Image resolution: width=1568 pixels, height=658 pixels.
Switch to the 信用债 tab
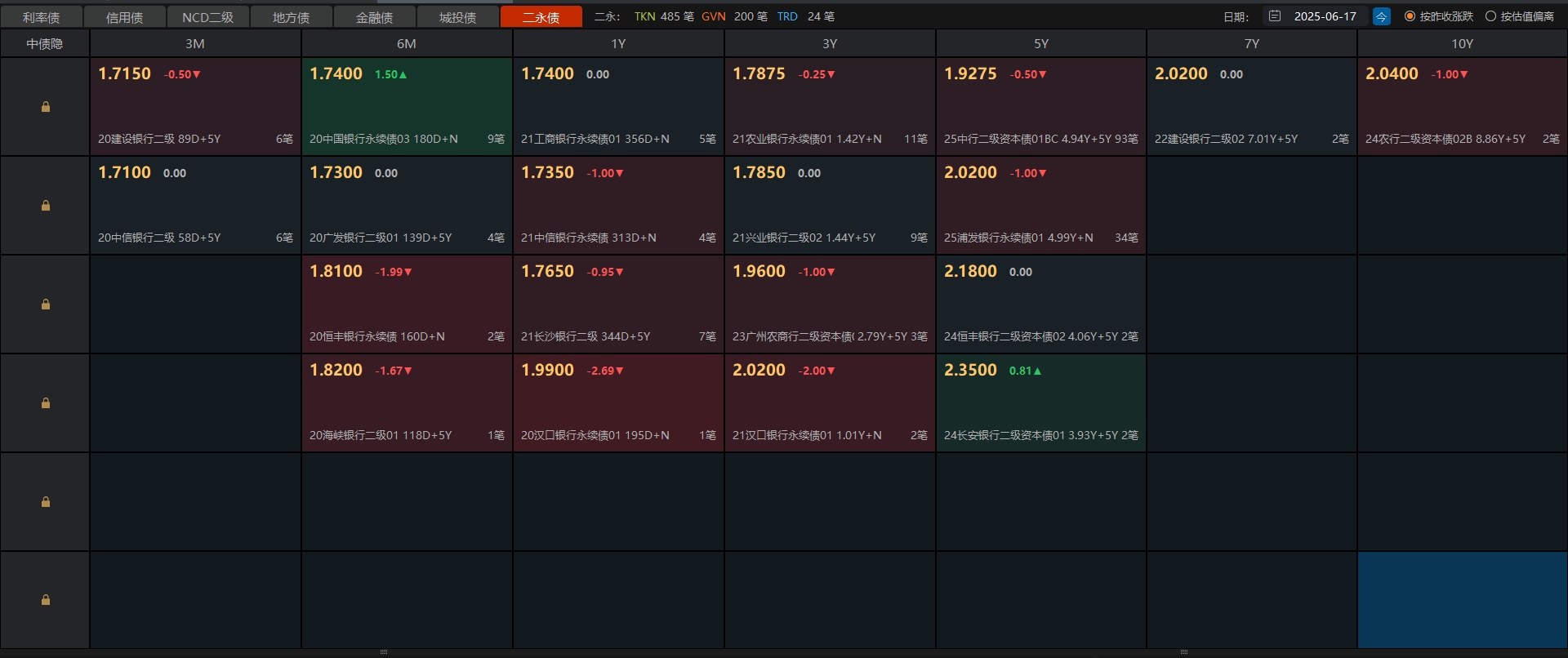tap(125, 17)
